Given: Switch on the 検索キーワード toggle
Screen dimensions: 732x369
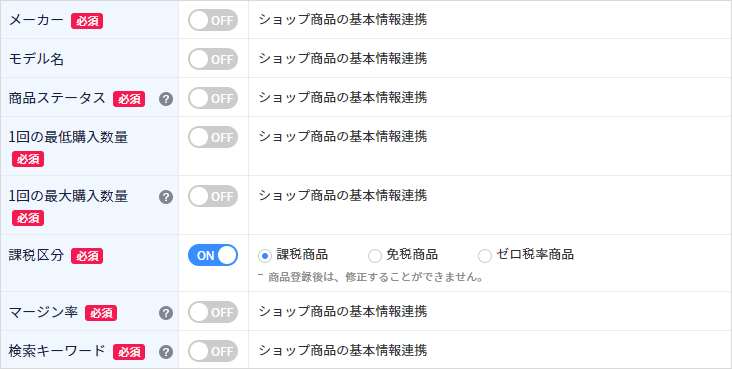Looking at the screenshot, I should click(213, 351).
